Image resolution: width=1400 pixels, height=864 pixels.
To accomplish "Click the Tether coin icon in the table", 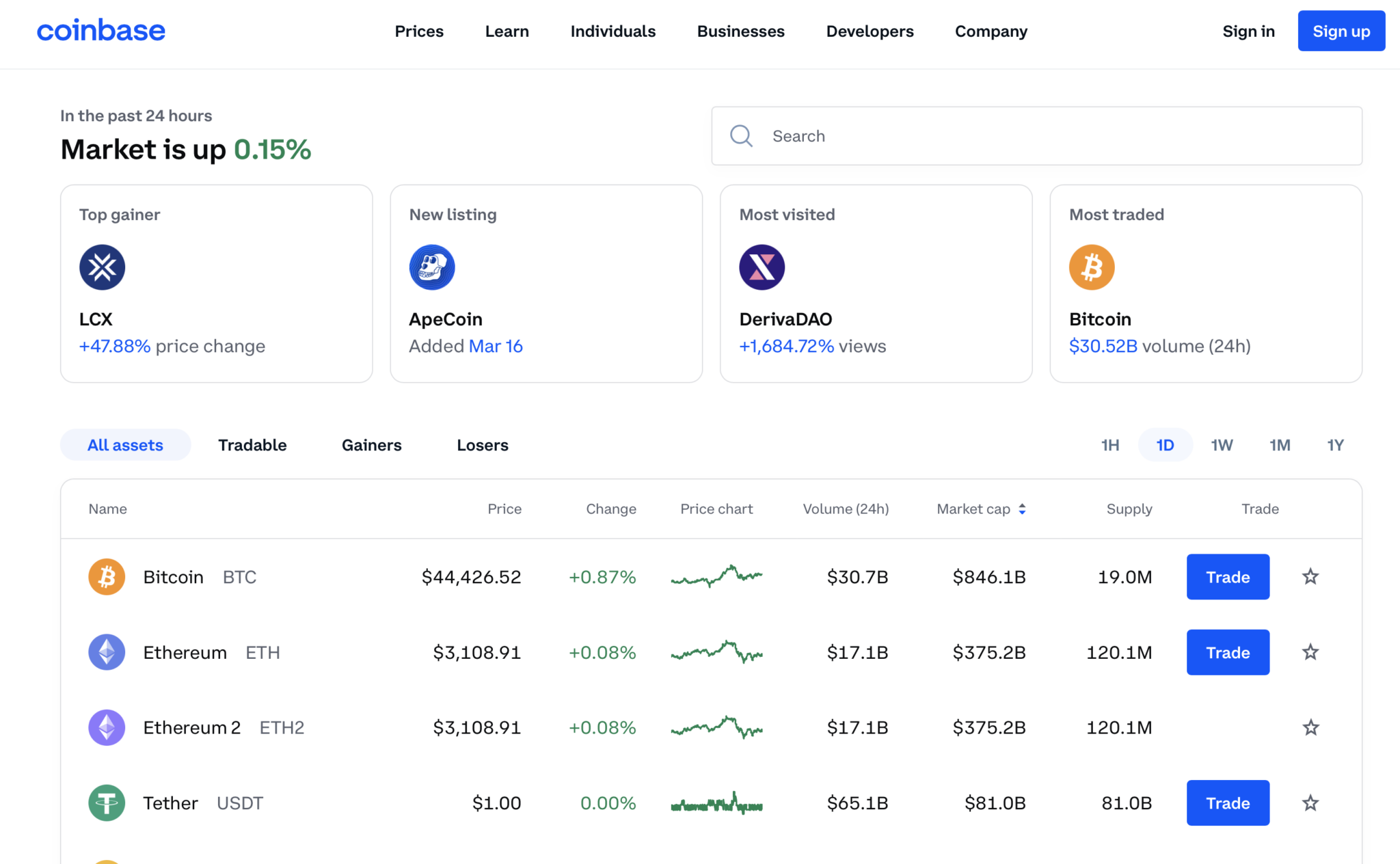I will point(107,803).
